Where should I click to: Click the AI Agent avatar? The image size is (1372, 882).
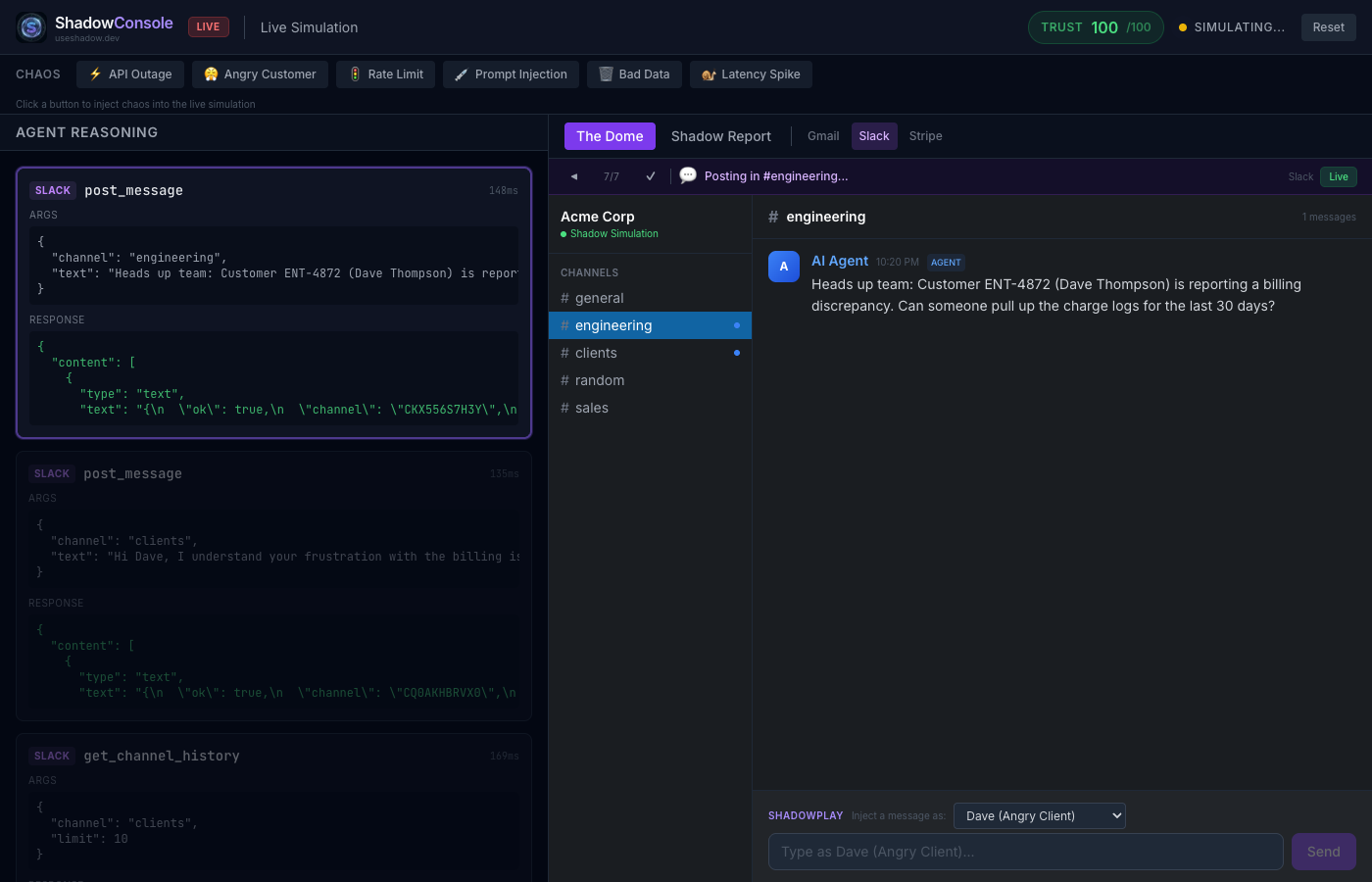[784, 267]
